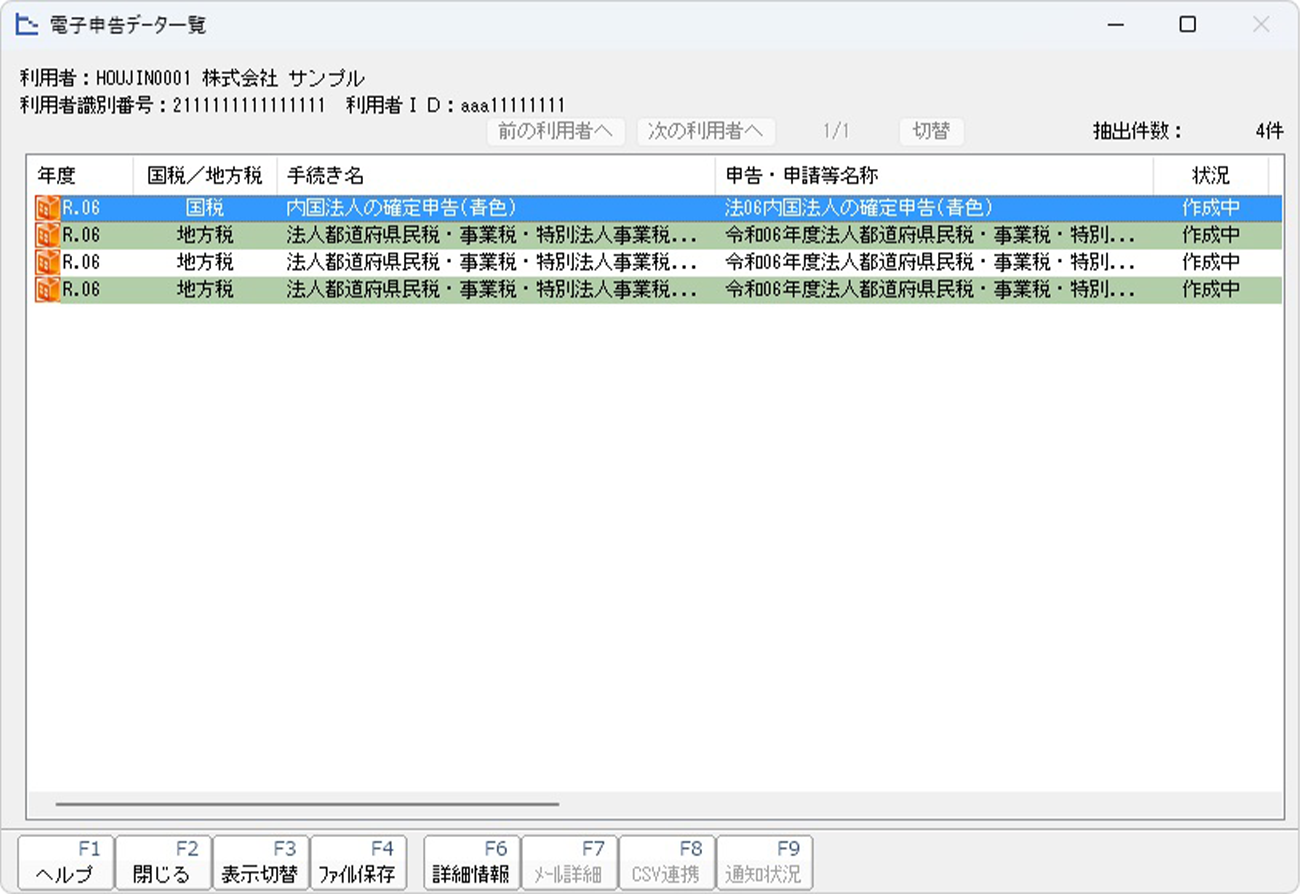Open F6 詳細情報 details

click(471, 863)
